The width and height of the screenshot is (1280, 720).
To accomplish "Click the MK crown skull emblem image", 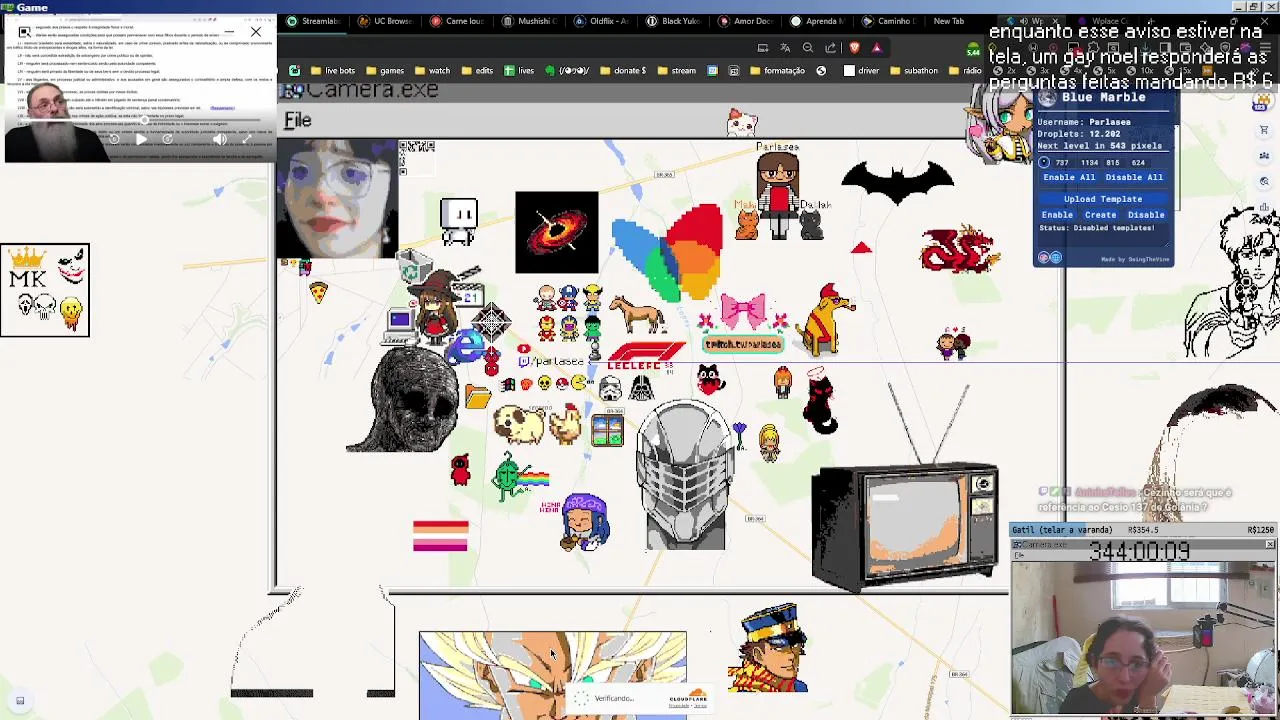I will [45, 290].
